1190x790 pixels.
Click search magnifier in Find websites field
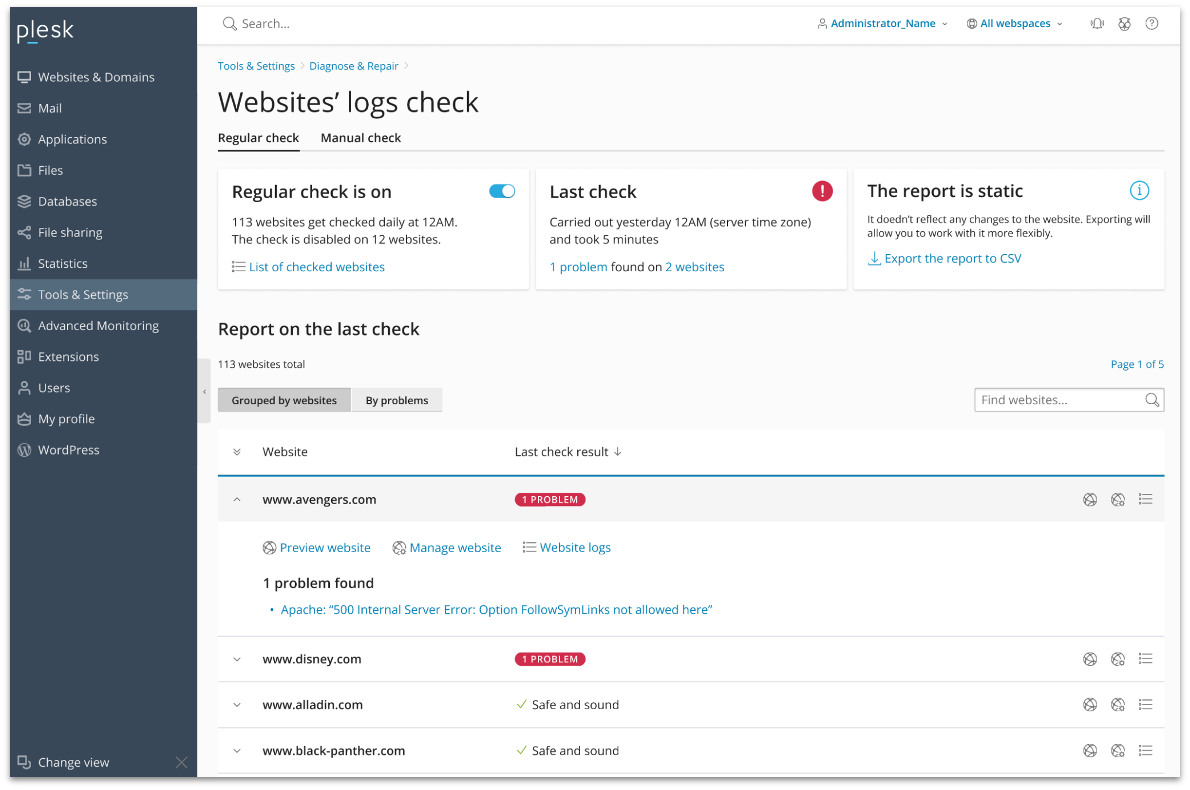pyautogui.click(x=1152, y=400)
